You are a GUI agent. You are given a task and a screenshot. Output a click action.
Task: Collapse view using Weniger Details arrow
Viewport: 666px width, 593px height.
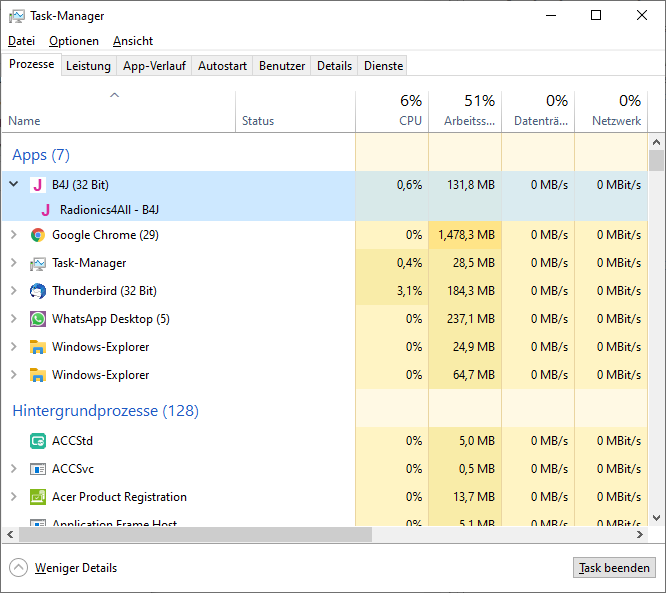coord(19,568)
